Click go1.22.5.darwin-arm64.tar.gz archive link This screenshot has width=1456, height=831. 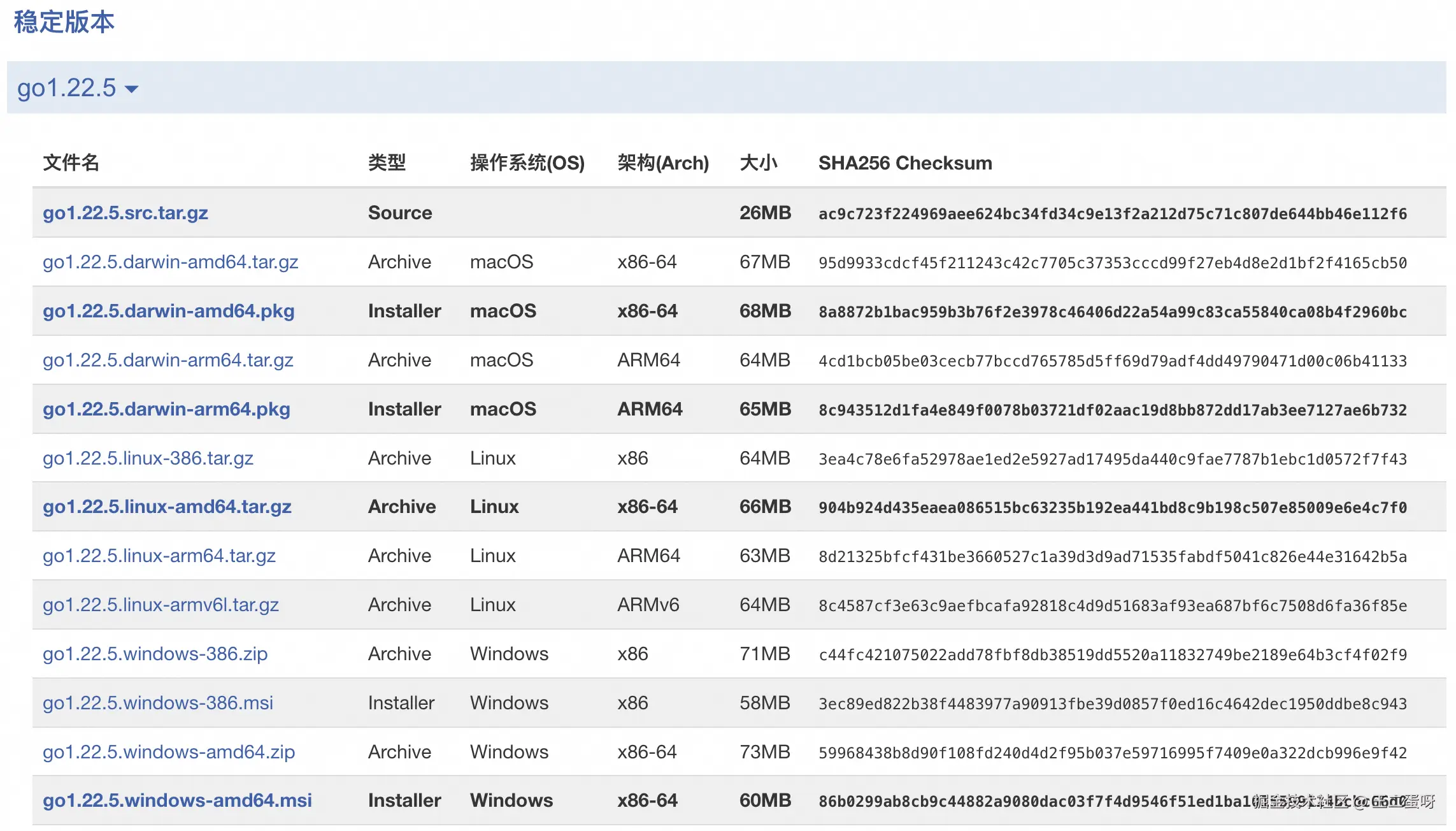pyautogui.click(x=168, y=360)
